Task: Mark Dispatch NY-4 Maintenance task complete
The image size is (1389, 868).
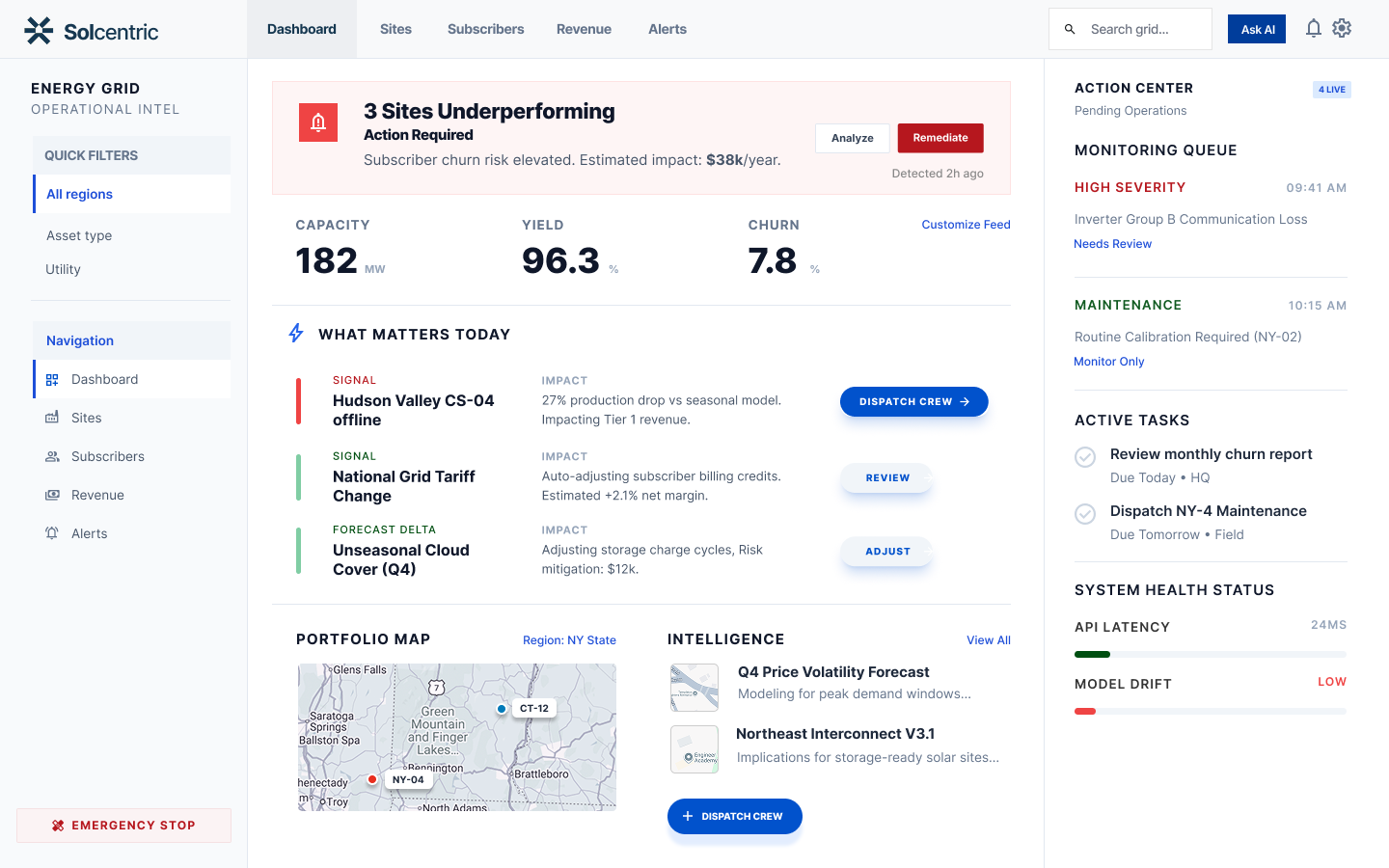Action: (1085, 514)
